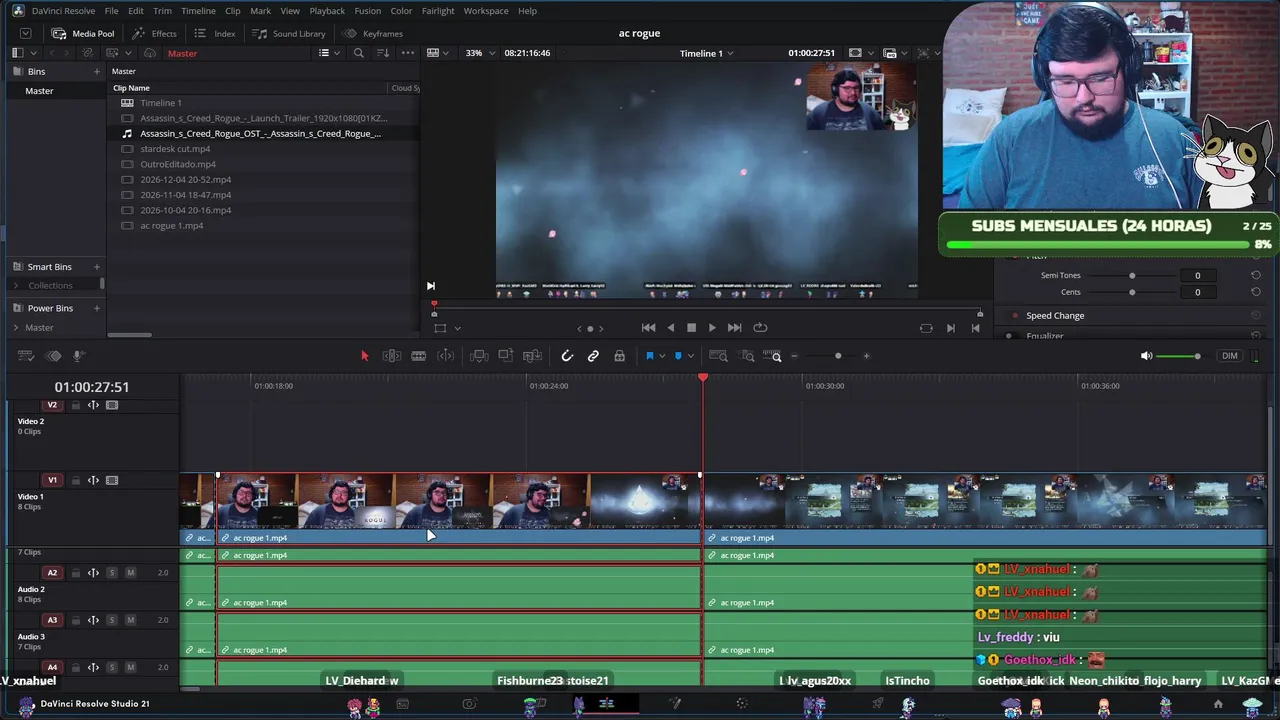Enable DIM audio monitoring

1229,356
